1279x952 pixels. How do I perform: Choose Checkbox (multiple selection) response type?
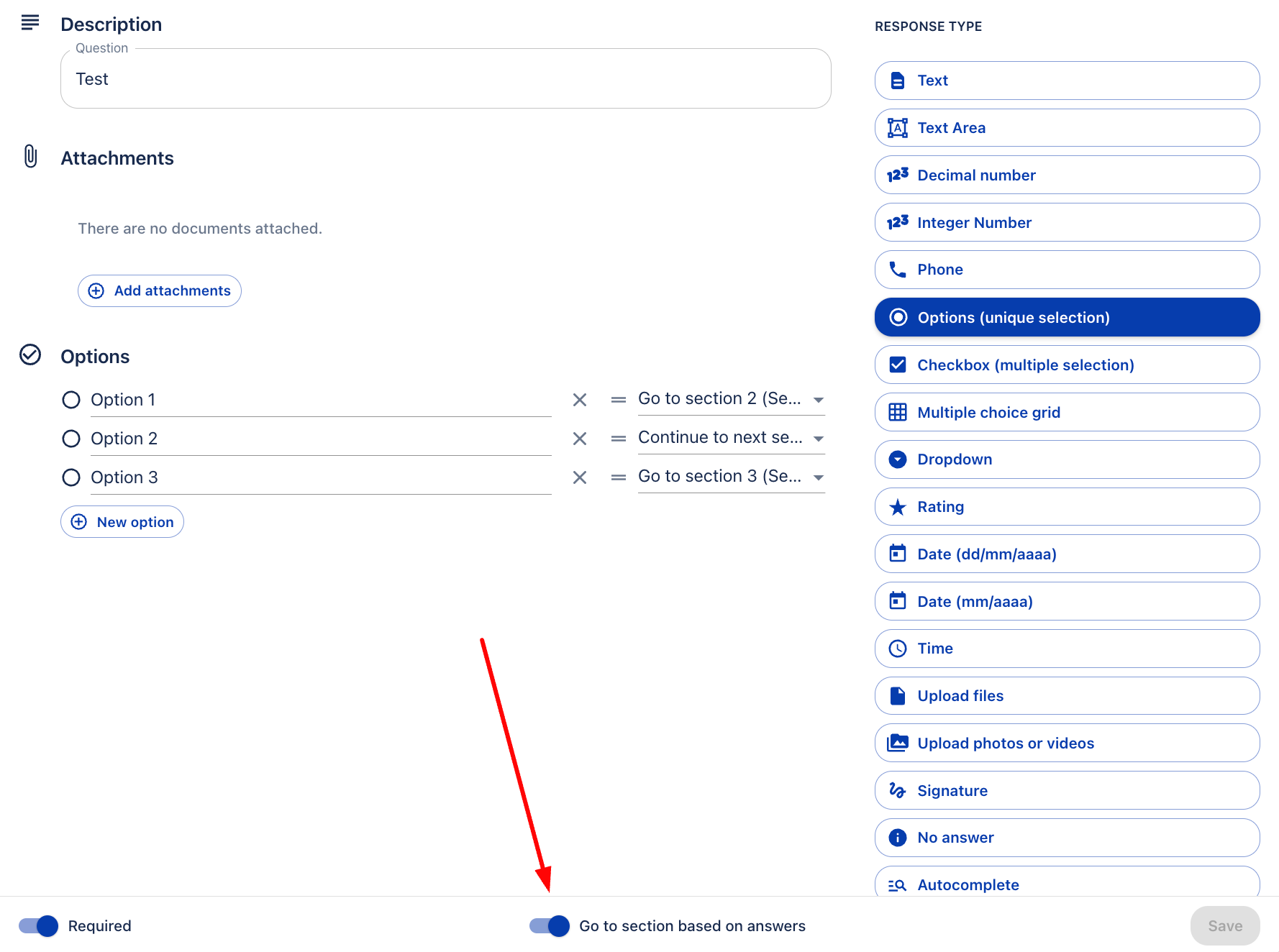point(1067,365)
